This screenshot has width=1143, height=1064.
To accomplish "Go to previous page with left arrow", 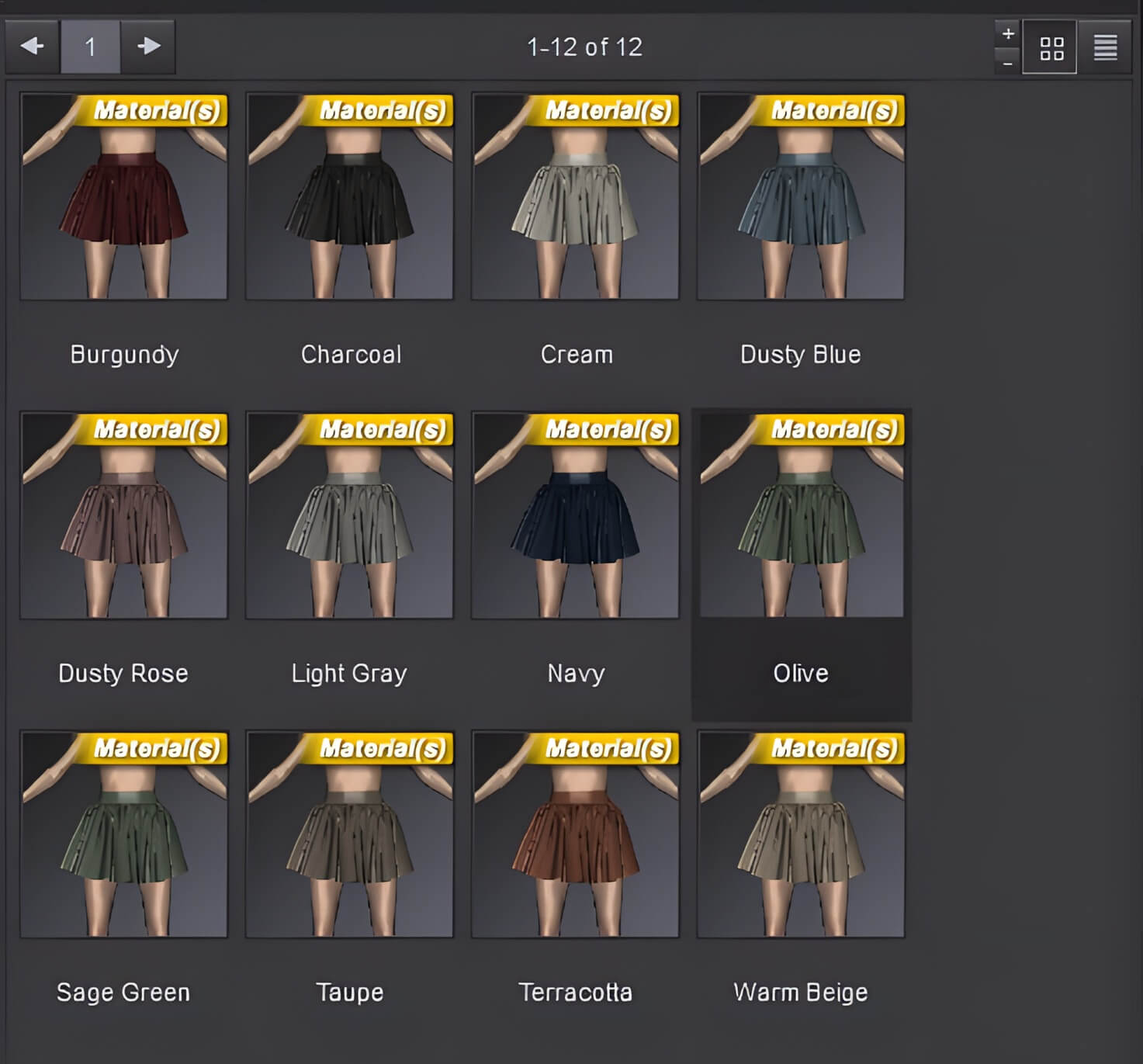I will (x=32, y=47).
